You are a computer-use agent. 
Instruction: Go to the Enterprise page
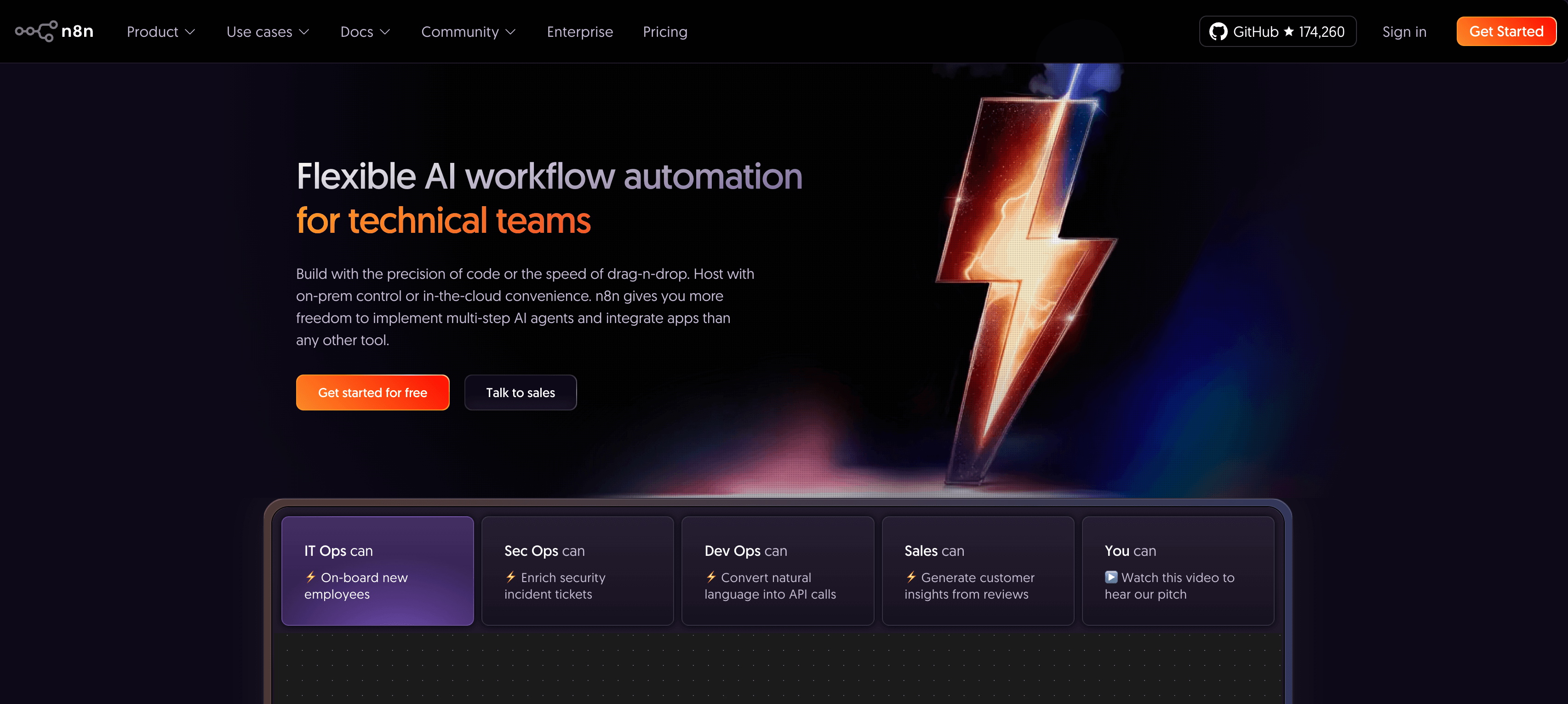click(x=579, y=32)
